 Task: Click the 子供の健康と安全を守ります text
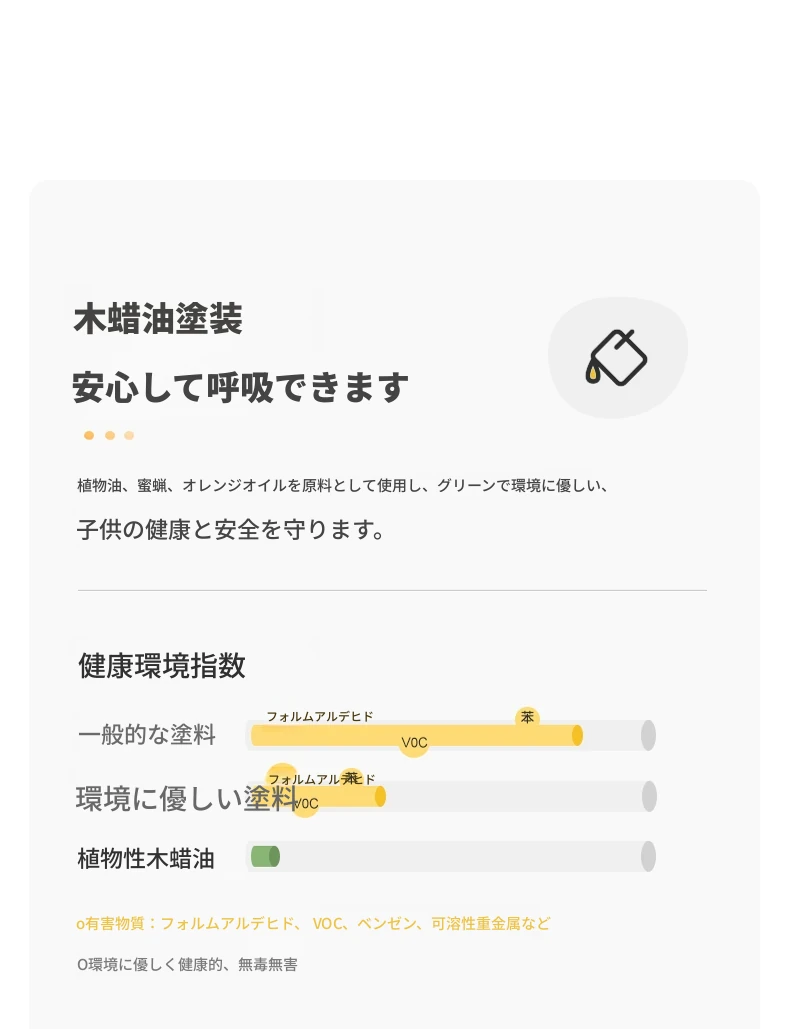pyautogui.click(x=231, y=530)
